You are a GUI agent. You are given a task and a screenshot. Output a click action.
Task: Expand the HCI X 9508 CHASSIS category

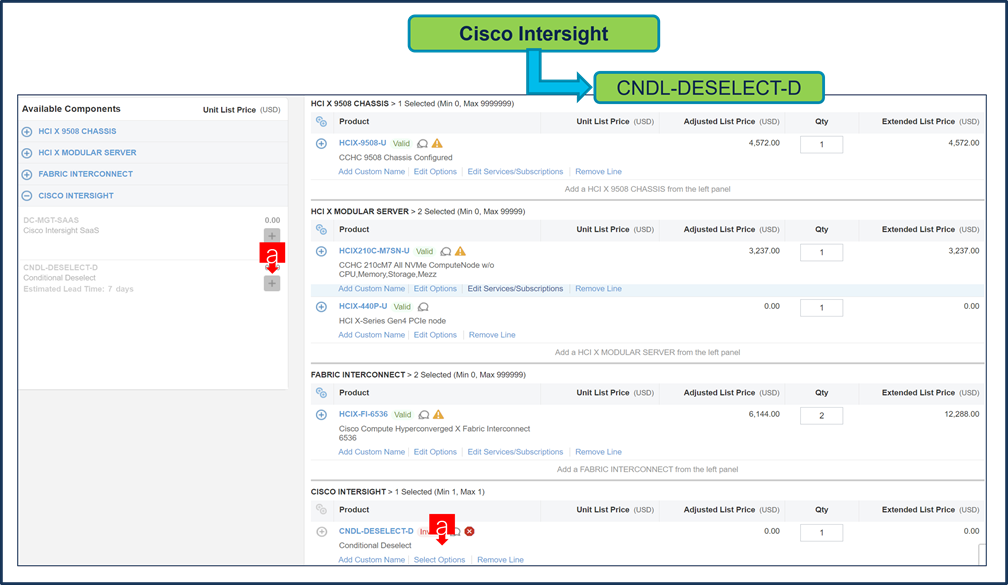pyautogui.click(x=27, y=132)
